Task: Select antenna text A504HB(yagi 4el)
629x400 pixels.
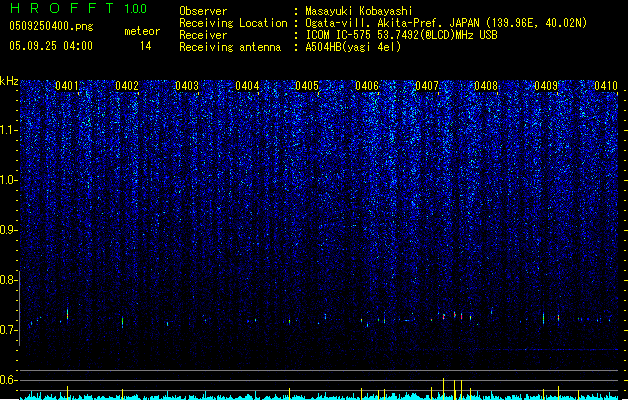Action: pos(353,47)
